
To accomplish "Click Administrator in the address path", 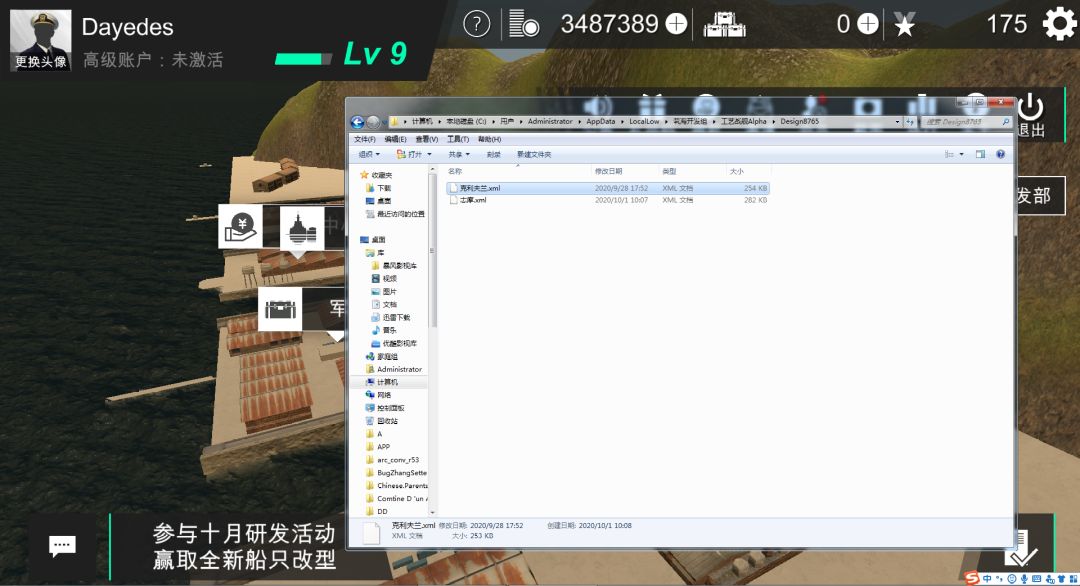I will click(x=550, y=121).
